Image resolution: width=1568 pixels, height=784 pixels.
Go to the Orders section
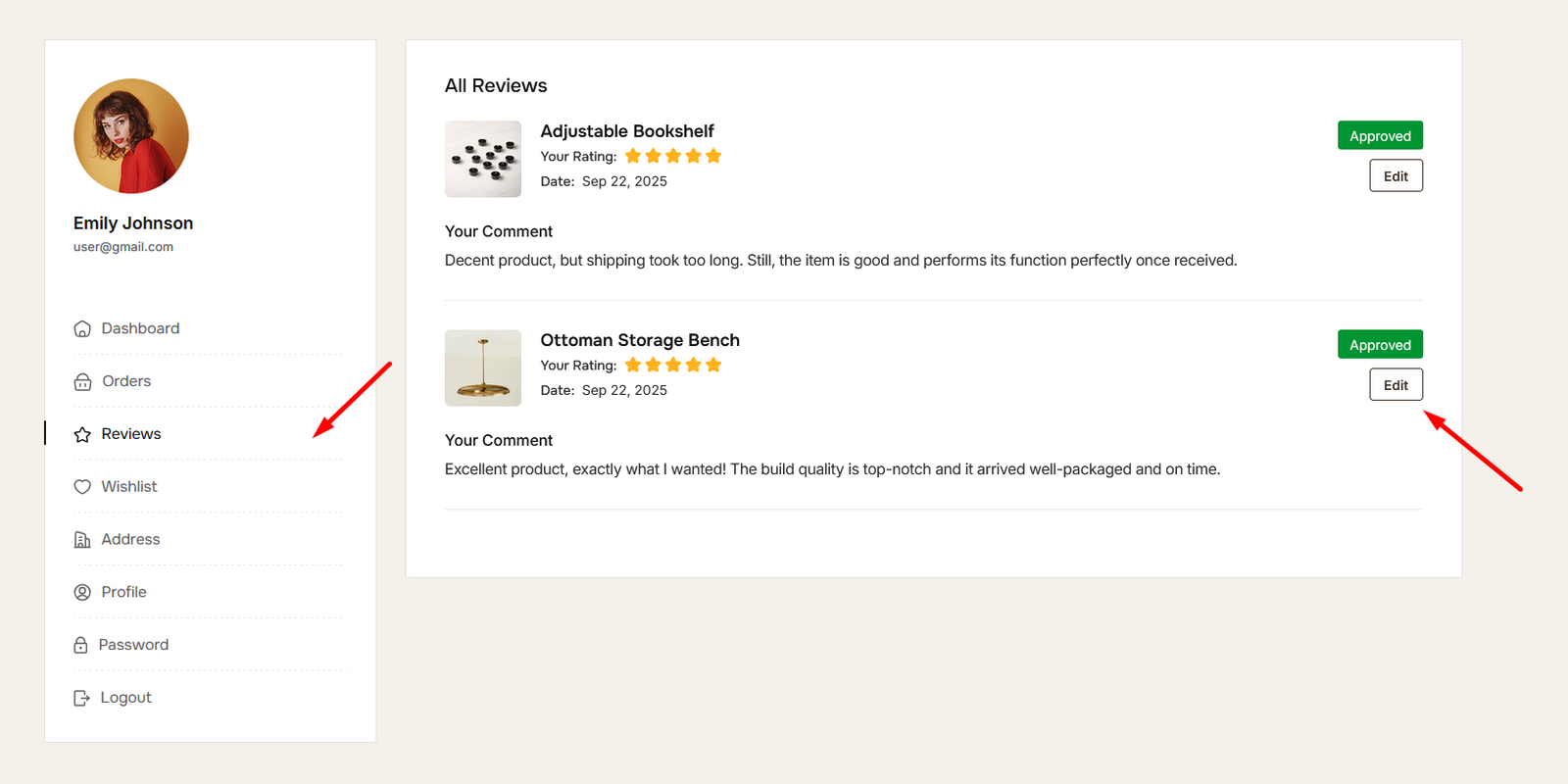point(126,381)
